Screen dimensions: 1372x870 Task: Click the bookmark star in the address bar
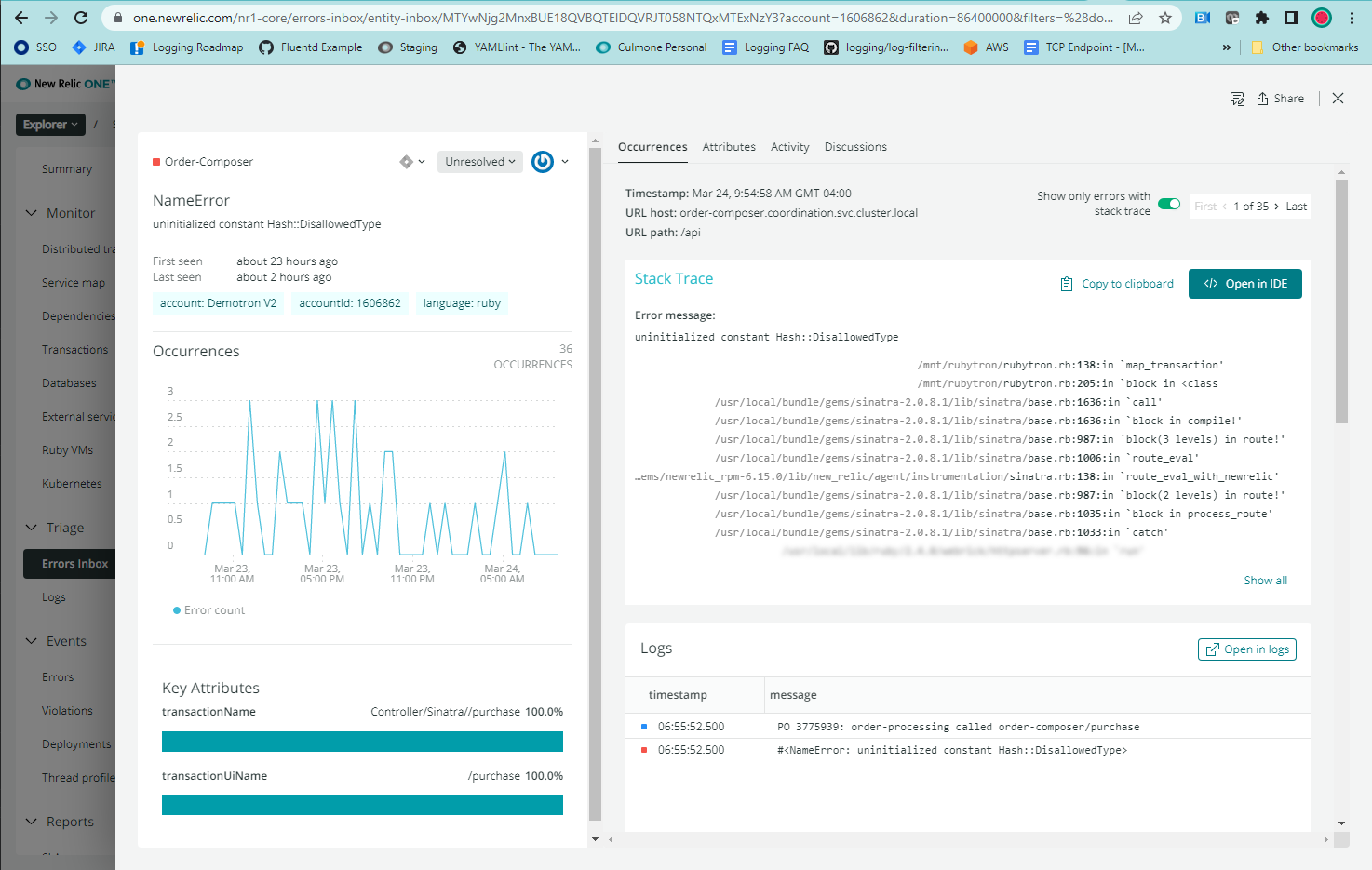[x=1164, y=17]
